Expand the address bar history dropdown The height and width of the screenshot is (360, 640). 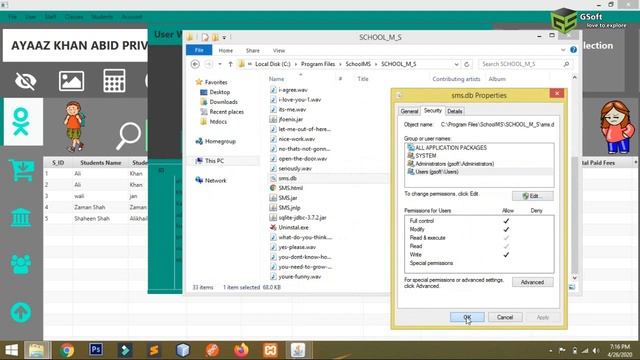pos(456,64)
